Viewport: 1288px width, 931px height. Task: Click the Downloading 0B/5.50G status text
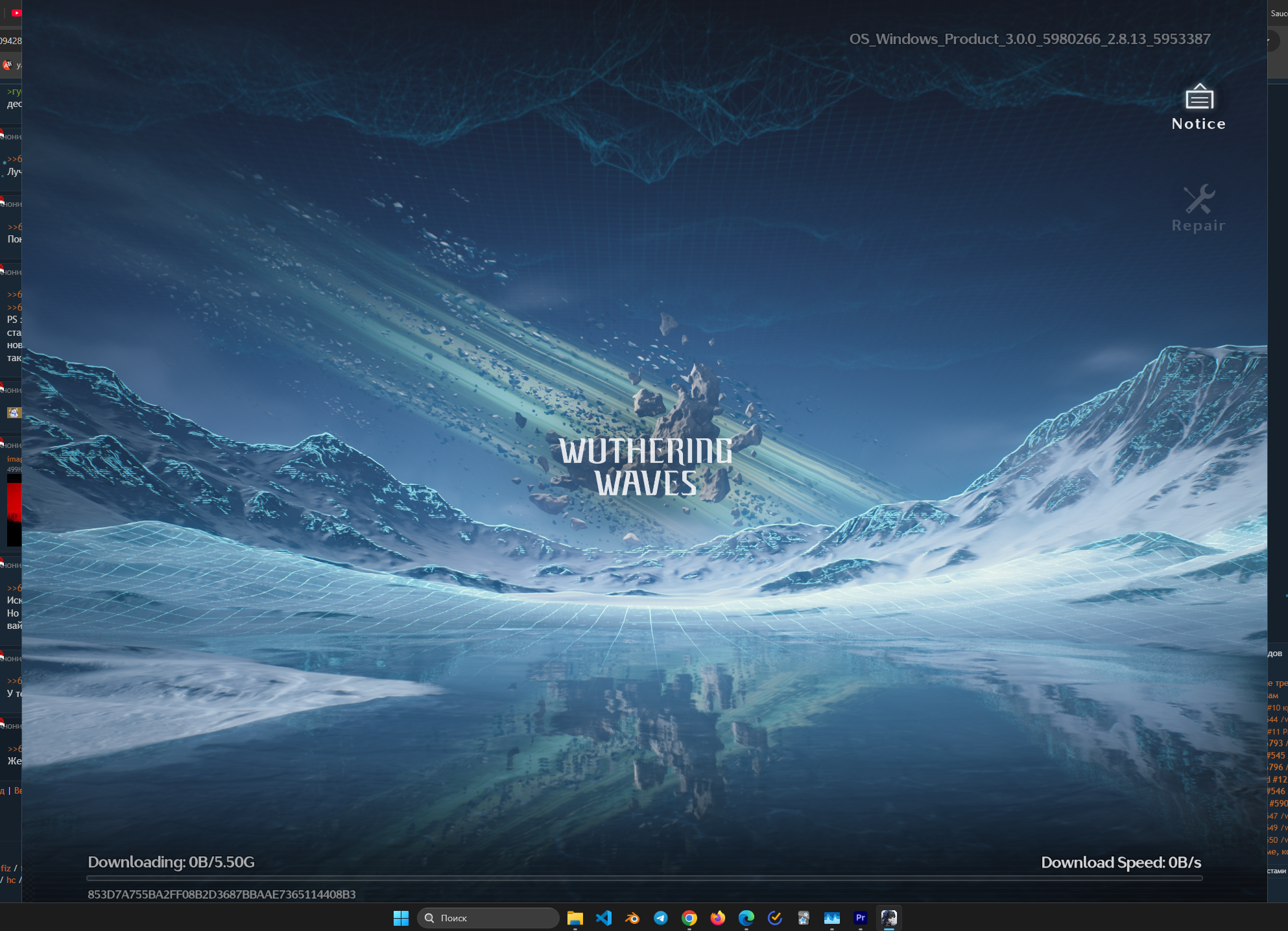[171, 862]
